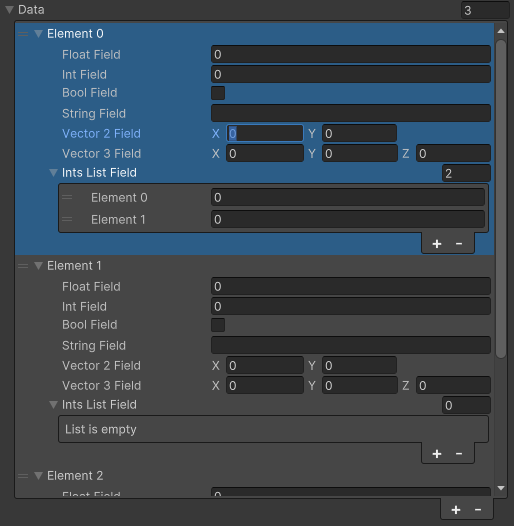514x526 pixels.
Task: Toggle Bool Field checkbox in Element 1
Action: point(218,325)
